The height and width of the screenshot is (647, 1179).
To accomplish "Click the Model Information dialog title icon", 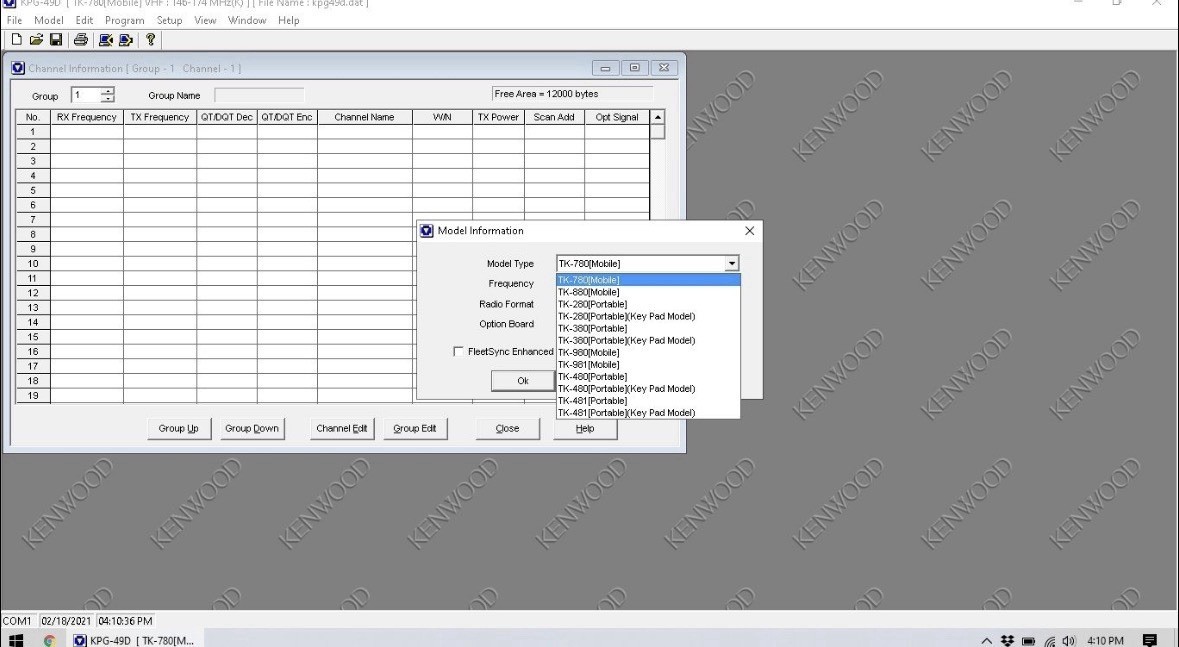I will (x=427, y=231).
